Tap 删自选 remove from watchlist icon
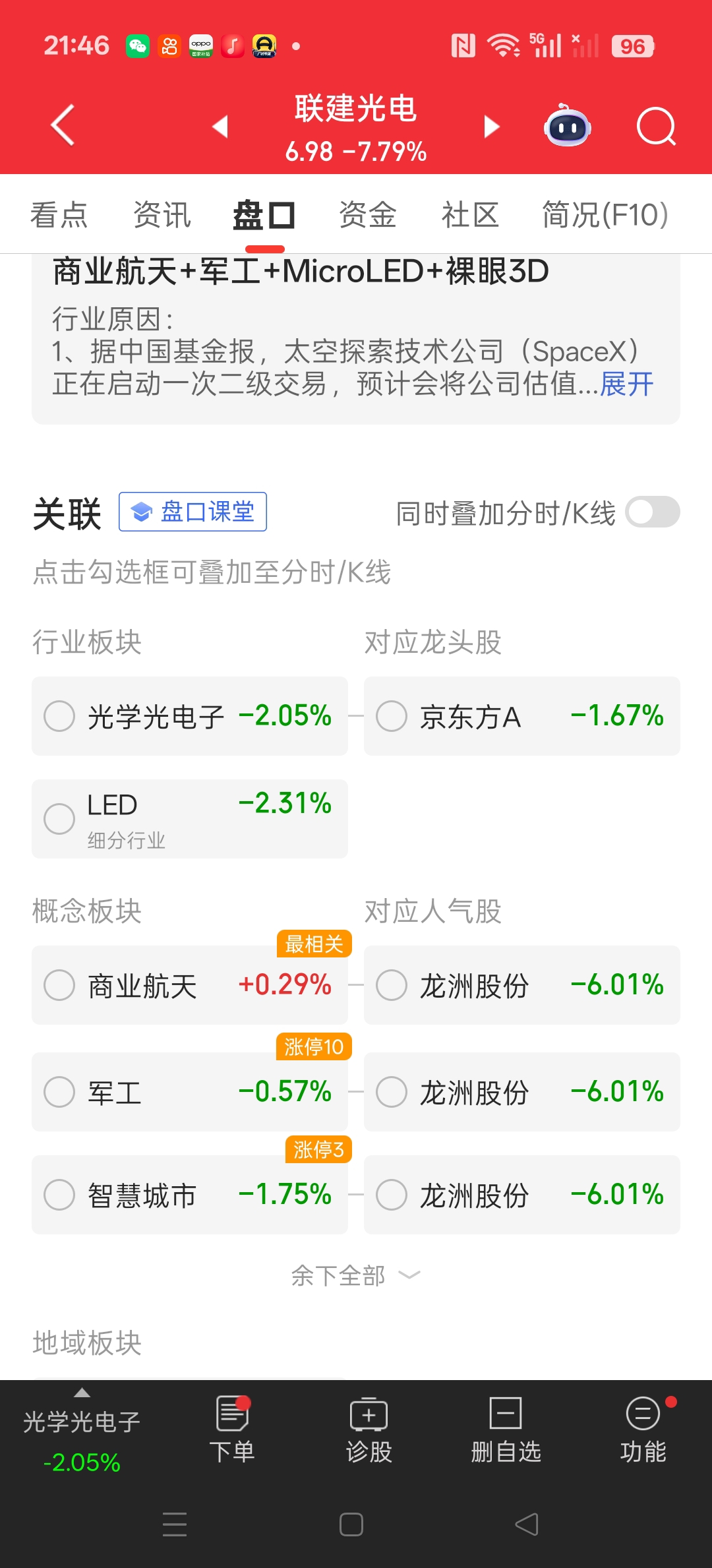The height and width of the screenshot is (1568, 712). tap(506, 1430)
